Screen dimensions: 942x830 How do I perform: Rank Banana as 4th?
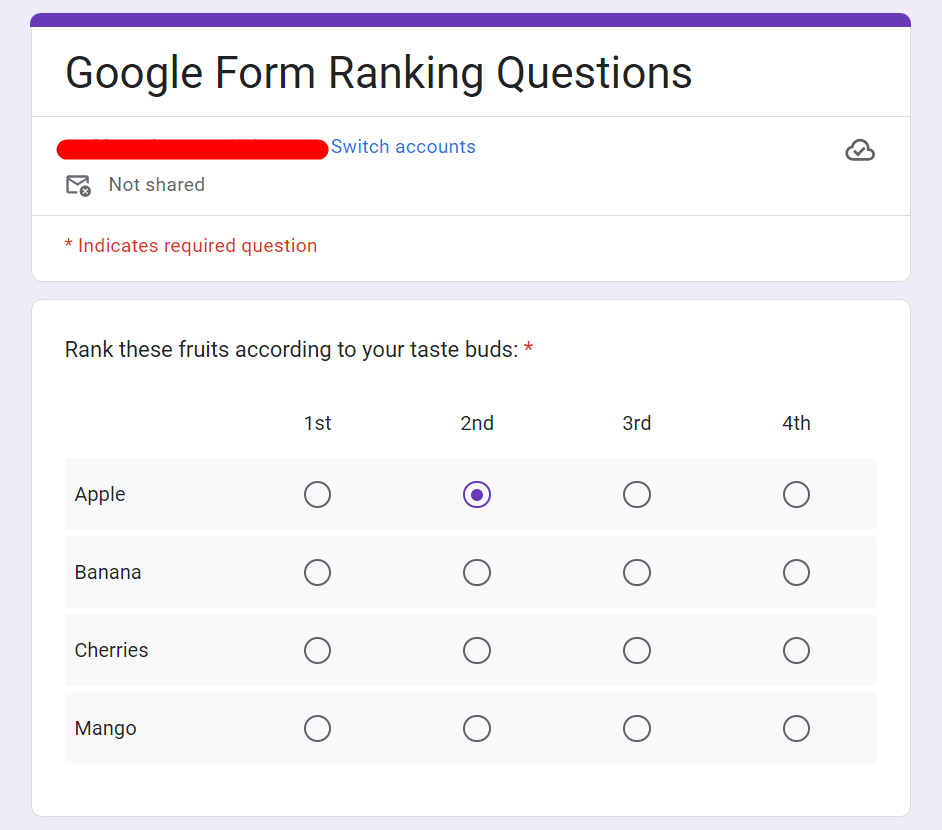[796, 572]
